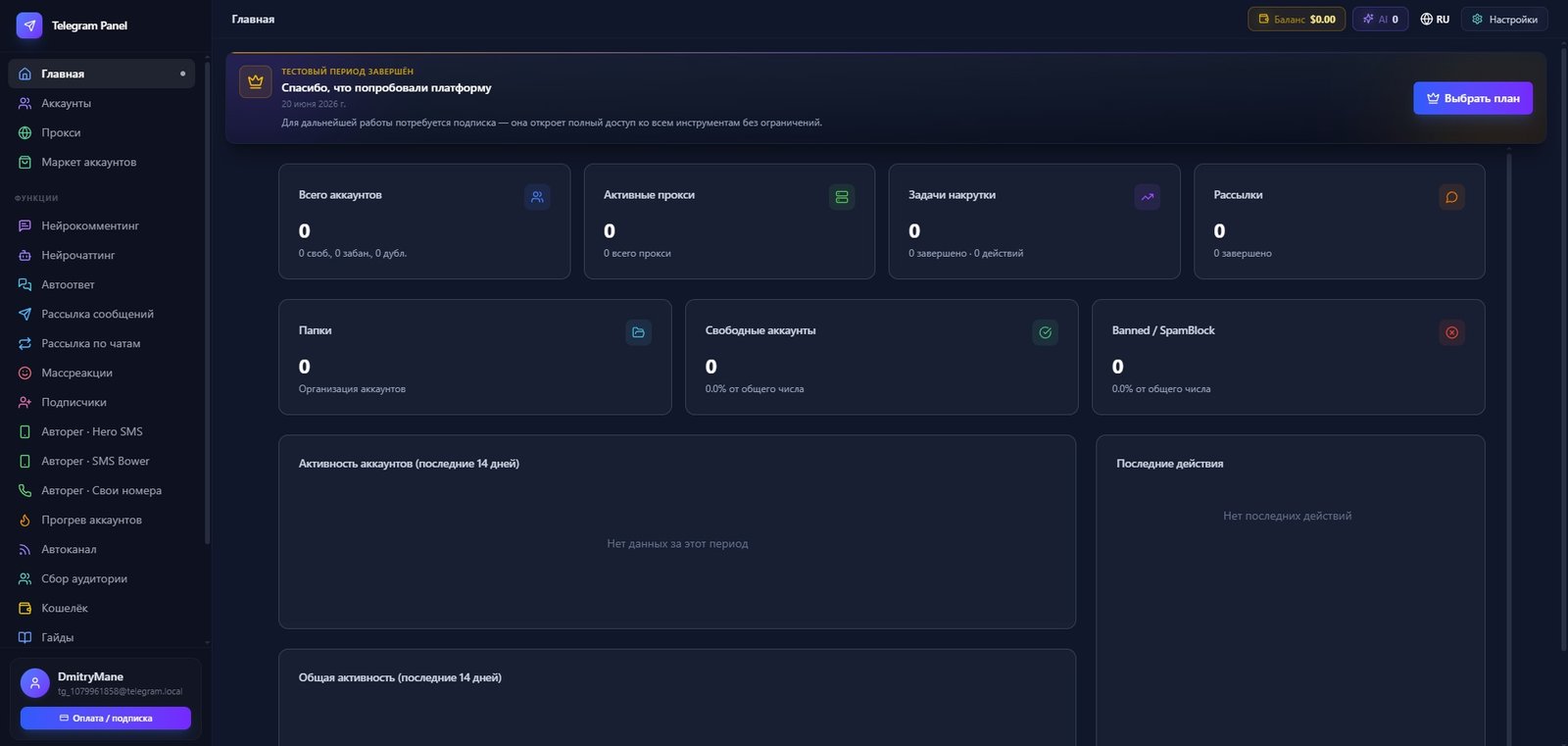
Task: Click the phone icon beside Авторег · Свои номера
Action: tap(24, 490)
